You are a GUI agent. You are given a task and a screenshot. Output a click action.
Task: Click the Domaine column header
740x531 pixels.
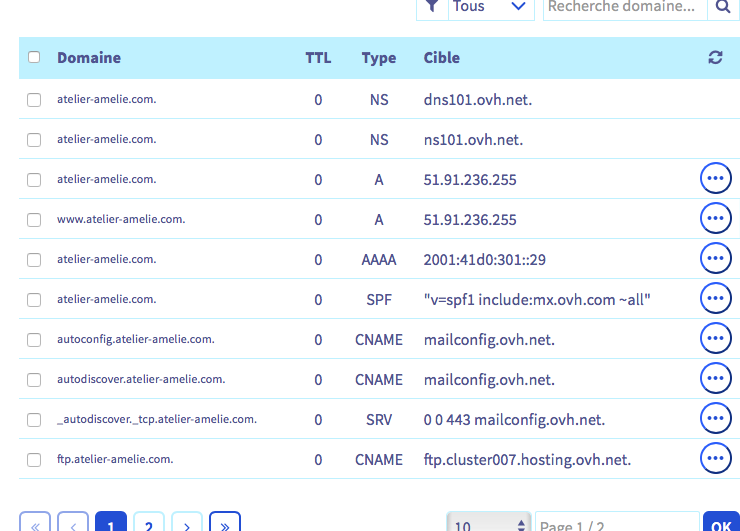pyautogui.click(x=89, y=58)
